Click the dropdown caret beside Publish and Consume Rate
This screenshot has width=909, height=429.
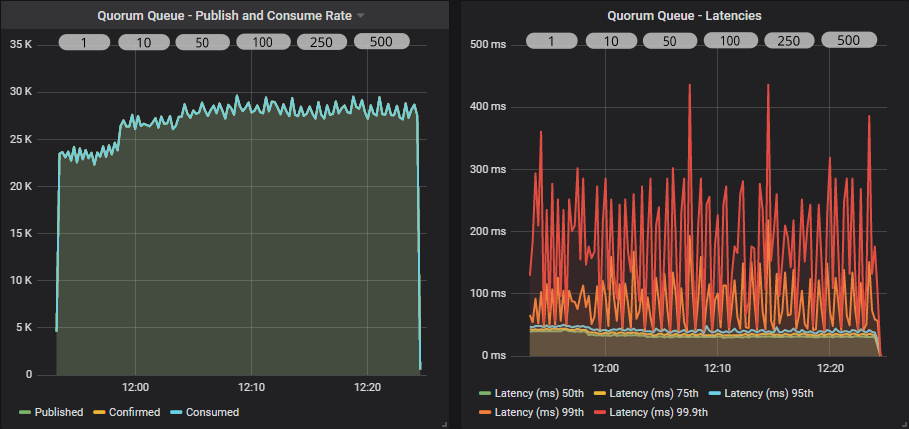360,16
